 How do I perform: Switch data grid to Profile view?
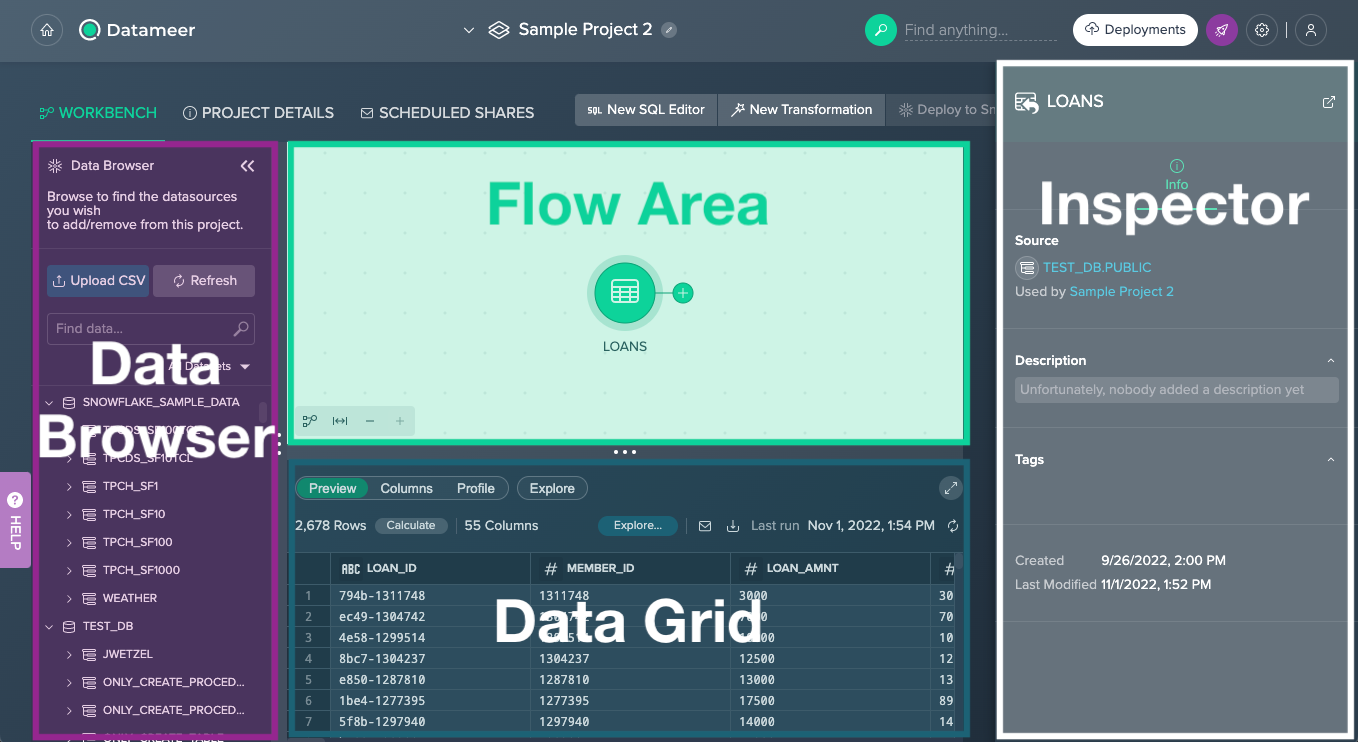click(476, 488)
